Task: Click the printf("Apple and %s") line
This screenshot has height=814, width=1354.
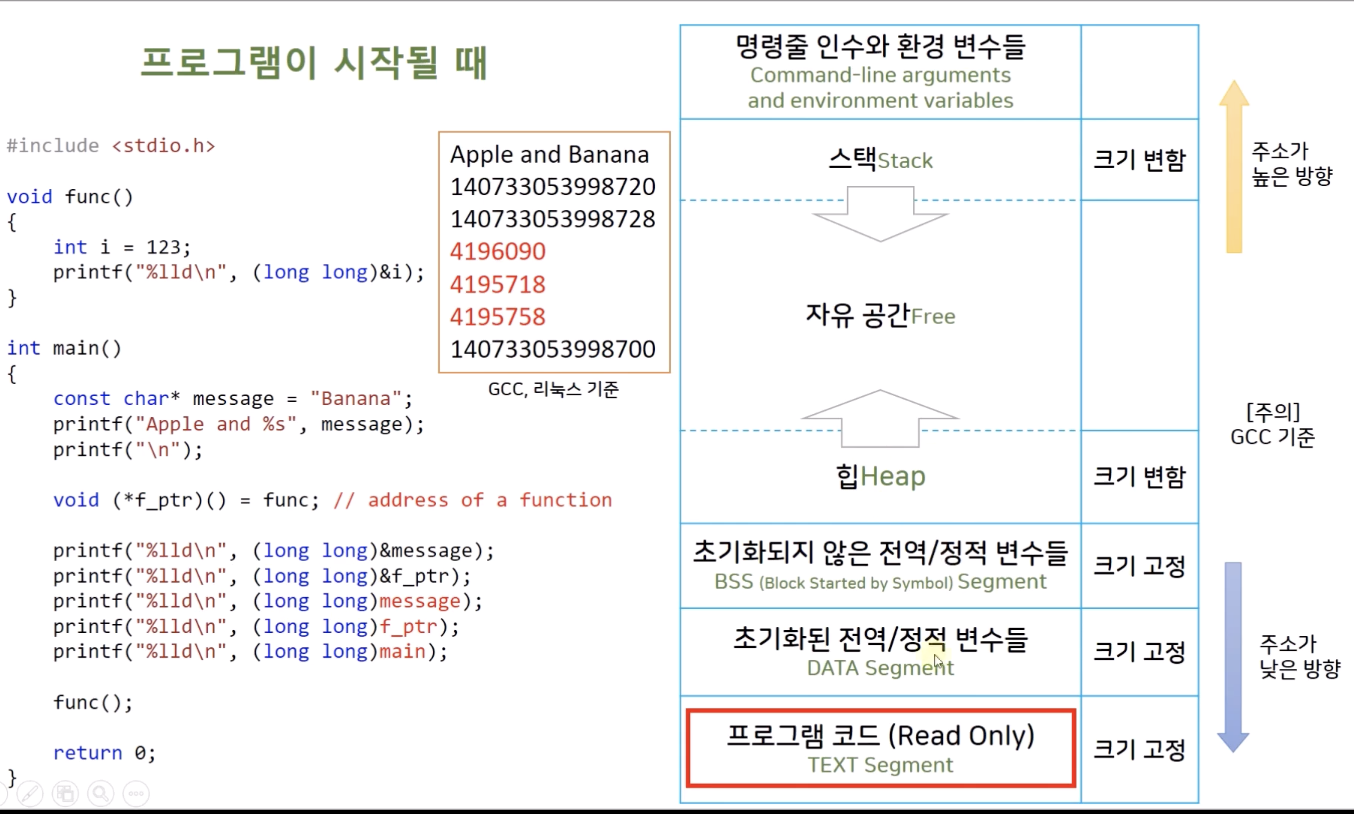Action: tap(239, 424)
